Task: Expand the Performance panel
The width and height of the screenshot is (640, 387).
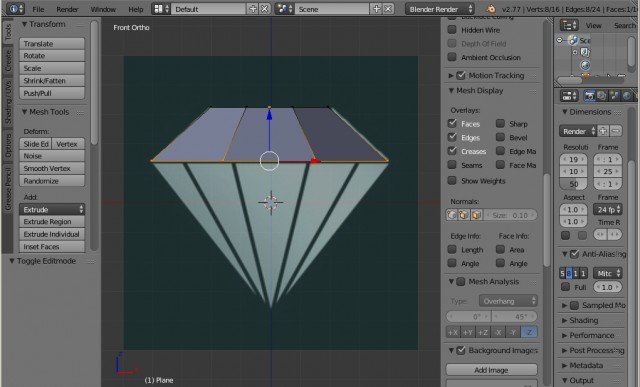Action: coord(564,336)
